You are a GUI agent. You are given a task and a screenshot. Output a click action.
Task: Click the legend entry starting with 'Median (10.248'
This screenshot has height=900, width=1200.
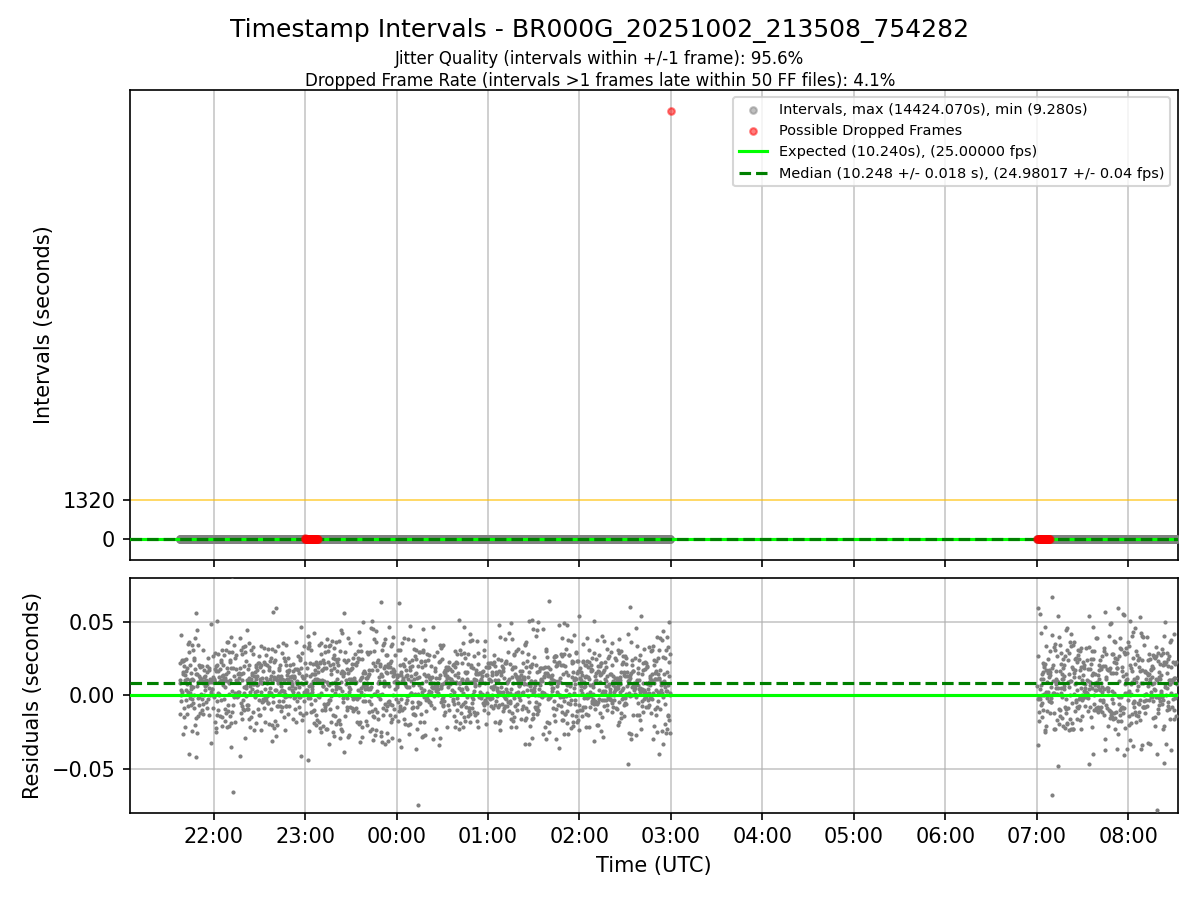(971, 173)
